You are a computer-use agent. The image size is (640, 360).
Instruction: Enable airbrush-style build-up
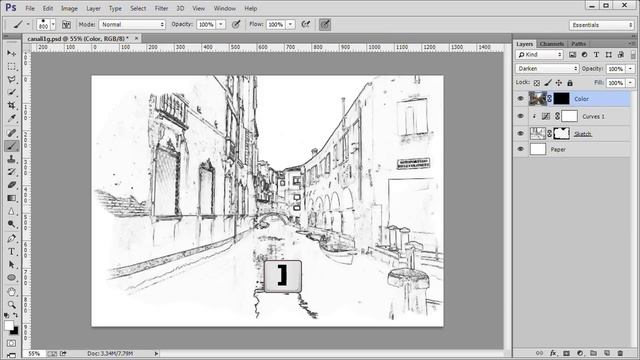(305, 24)
